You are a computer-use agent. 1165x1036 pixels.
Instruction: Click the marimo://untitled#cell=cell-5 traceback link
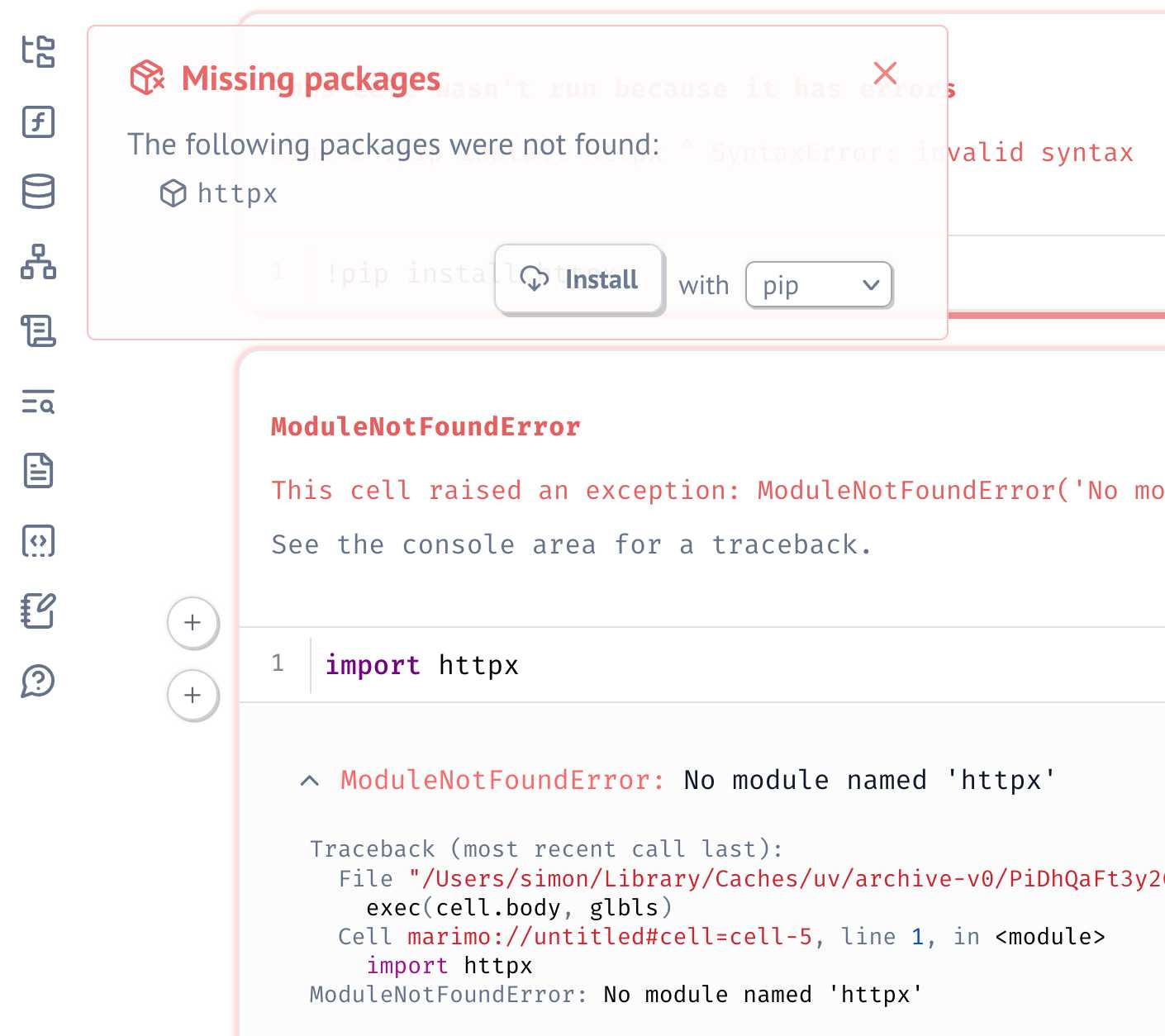coord(610,936)
